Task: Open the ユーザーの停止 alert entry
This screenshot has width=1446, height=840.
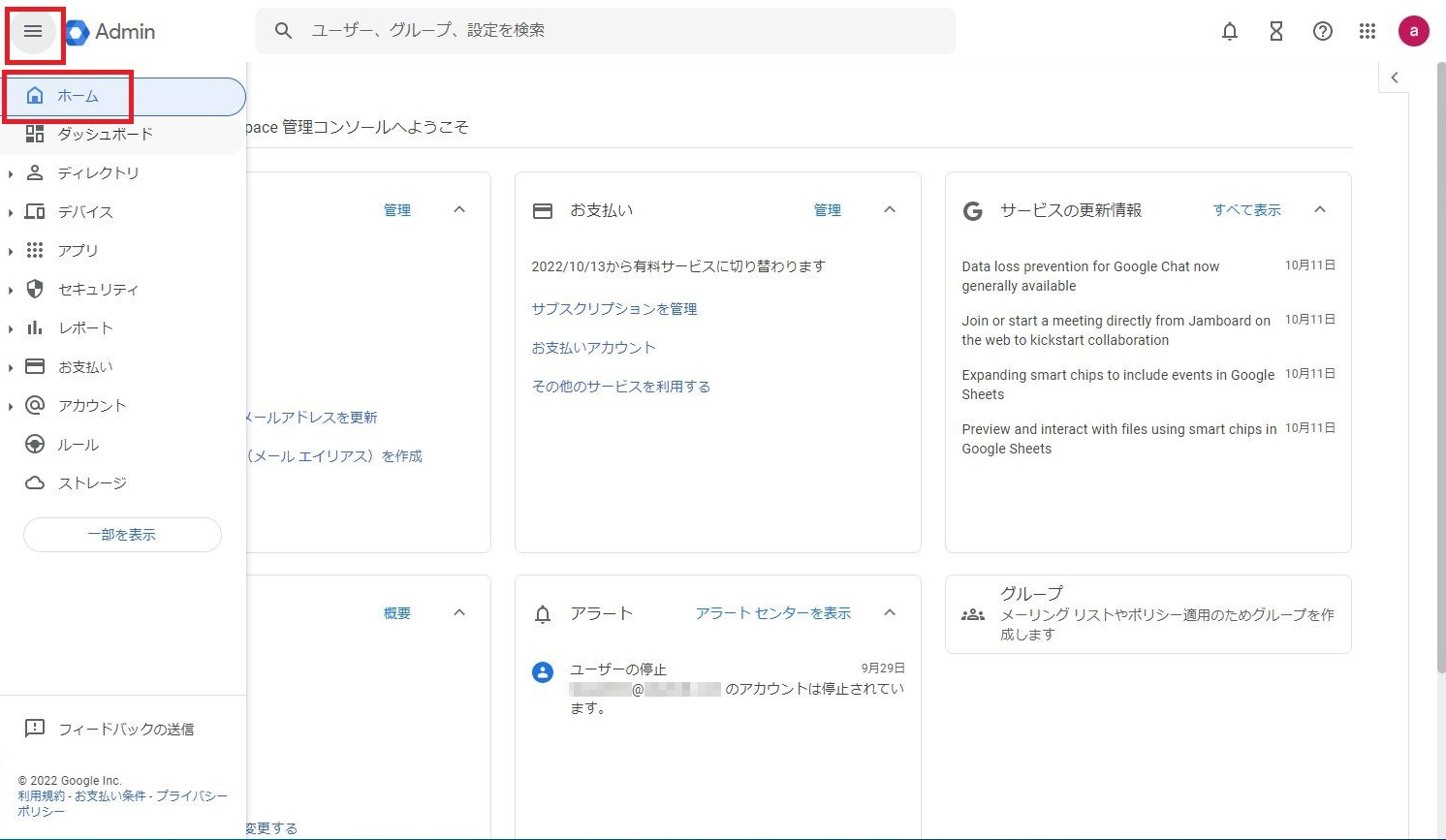Action: pos(718,689)
